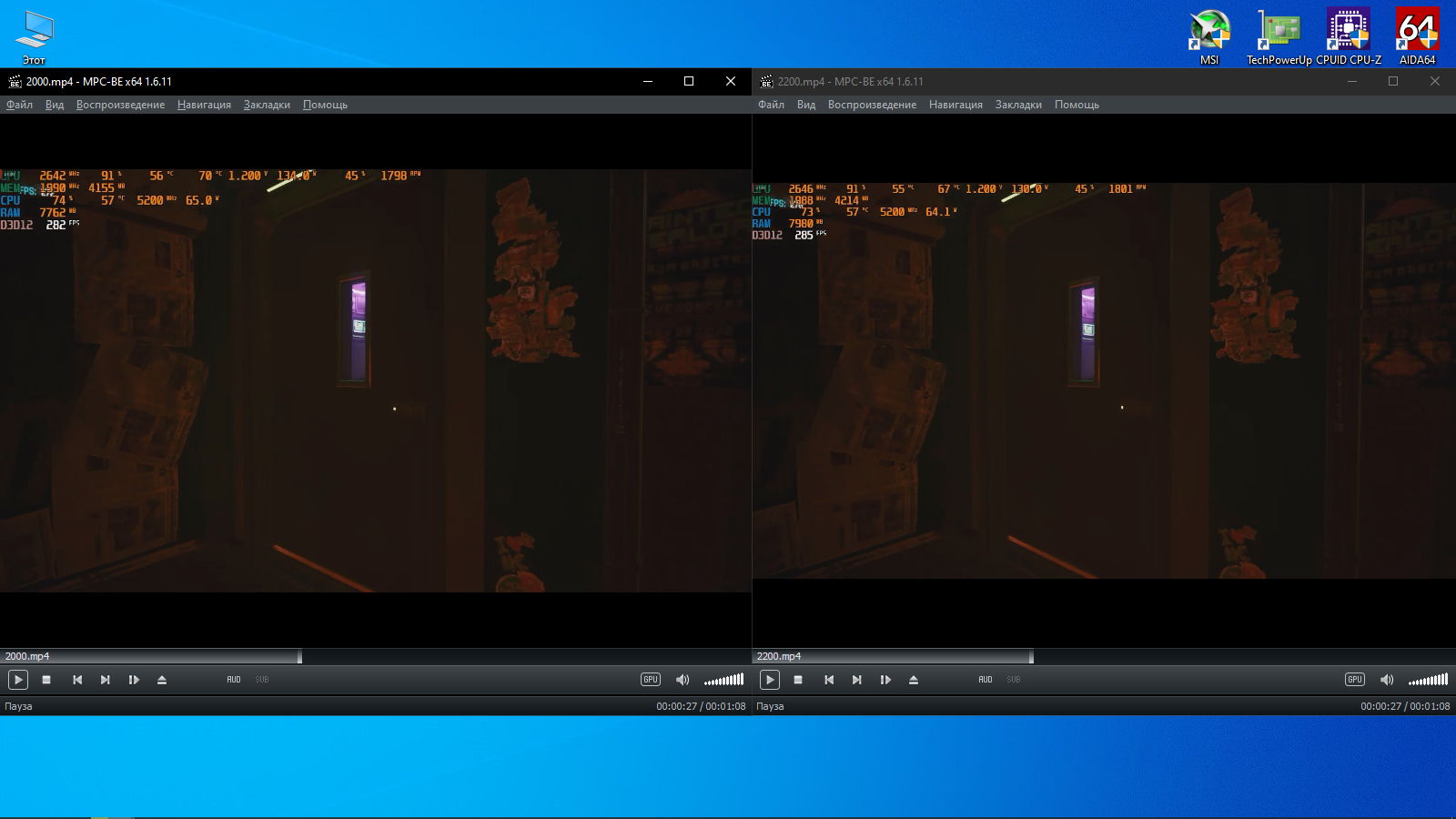Viewport: 1456px width, 819px height.
Task: Toggle the GPU indicator in 2200.mp4 player
Action: point(1355,680)
